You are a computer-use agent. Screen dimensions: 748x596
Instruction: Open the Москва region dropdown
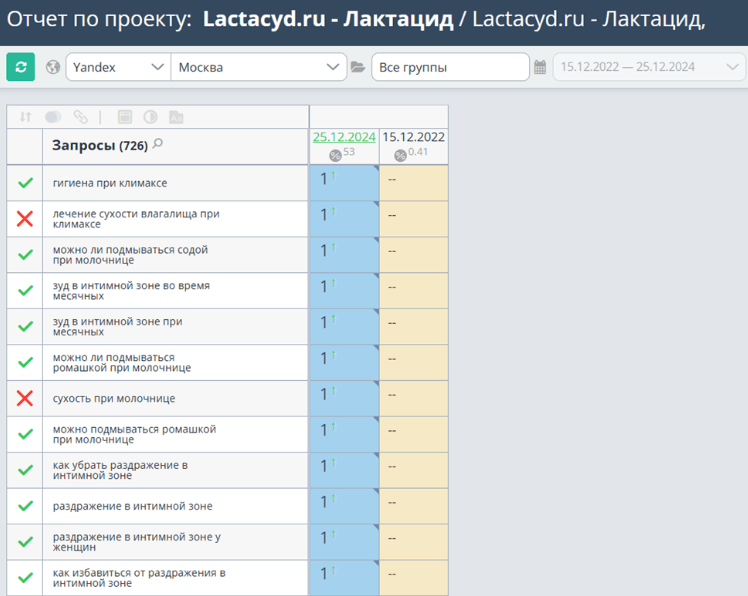pos(259,67)
